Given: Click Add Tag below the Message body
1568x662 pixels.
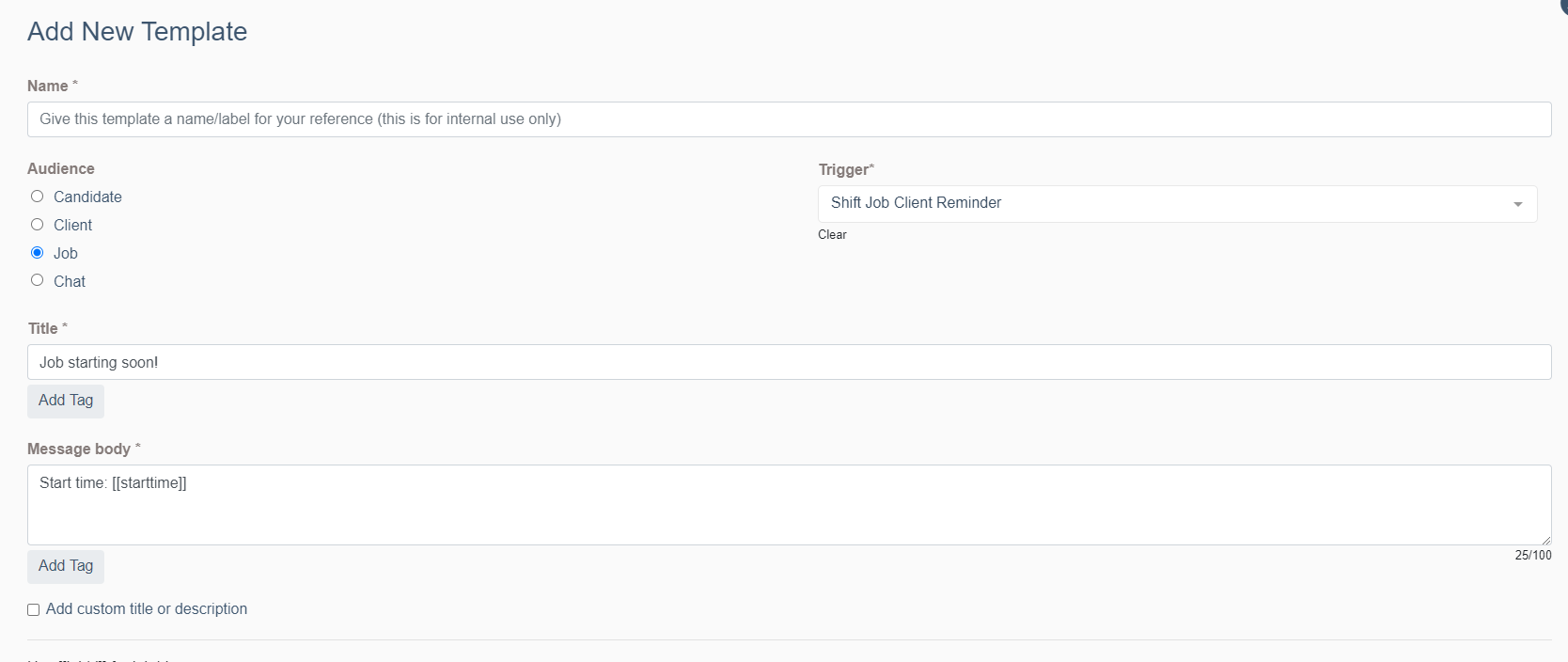Looking at the screenshot, I should tap(66, 566).
